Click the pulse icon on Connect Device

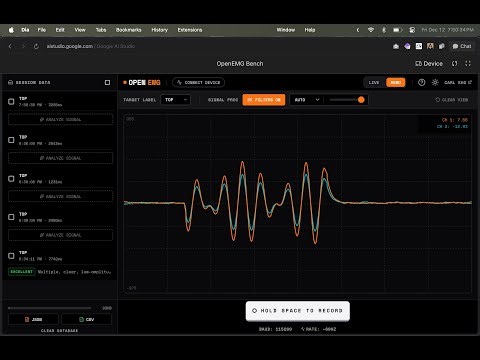pos(179,82)
